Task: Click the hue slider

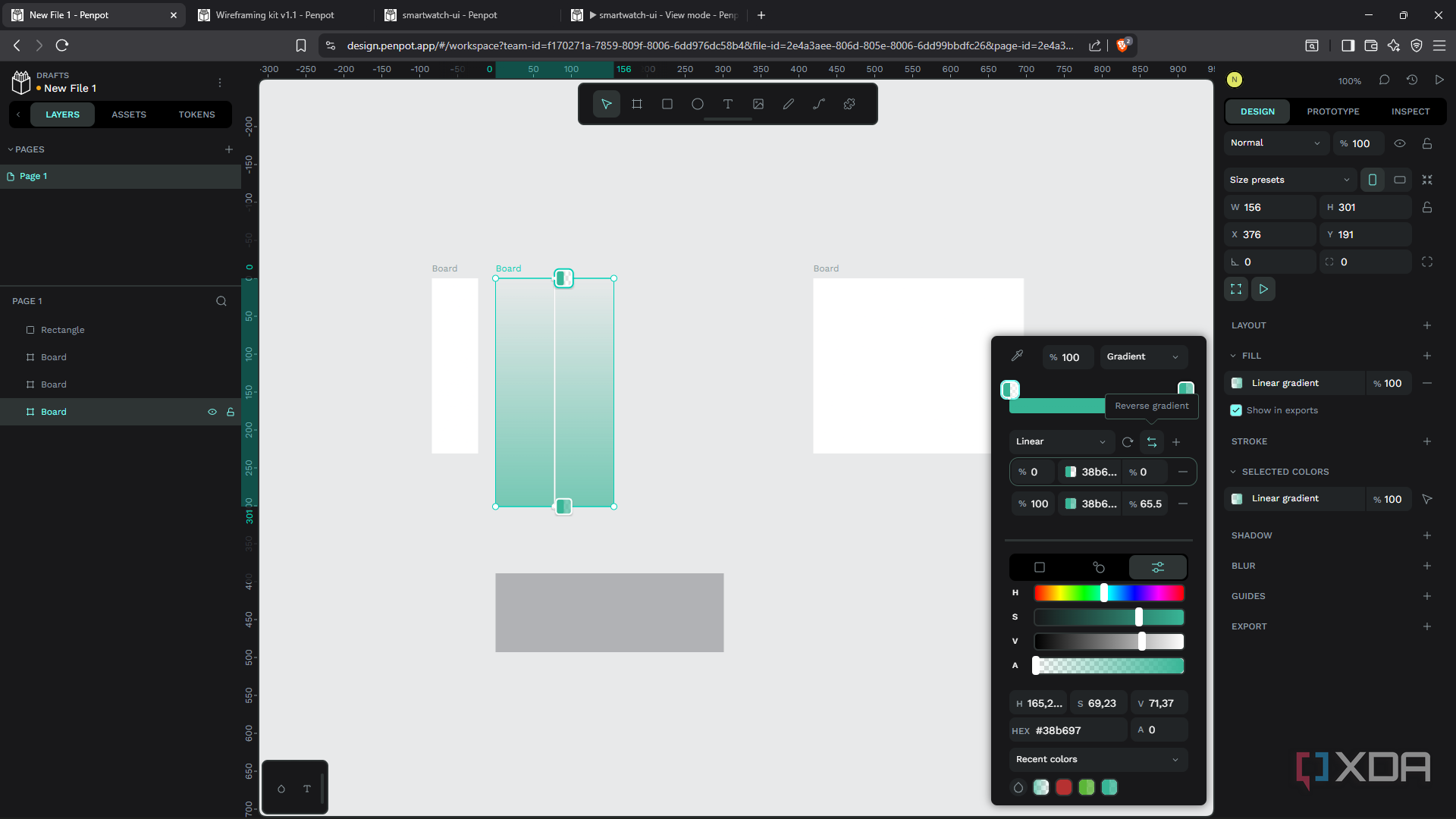Action: coord(1109,593)
